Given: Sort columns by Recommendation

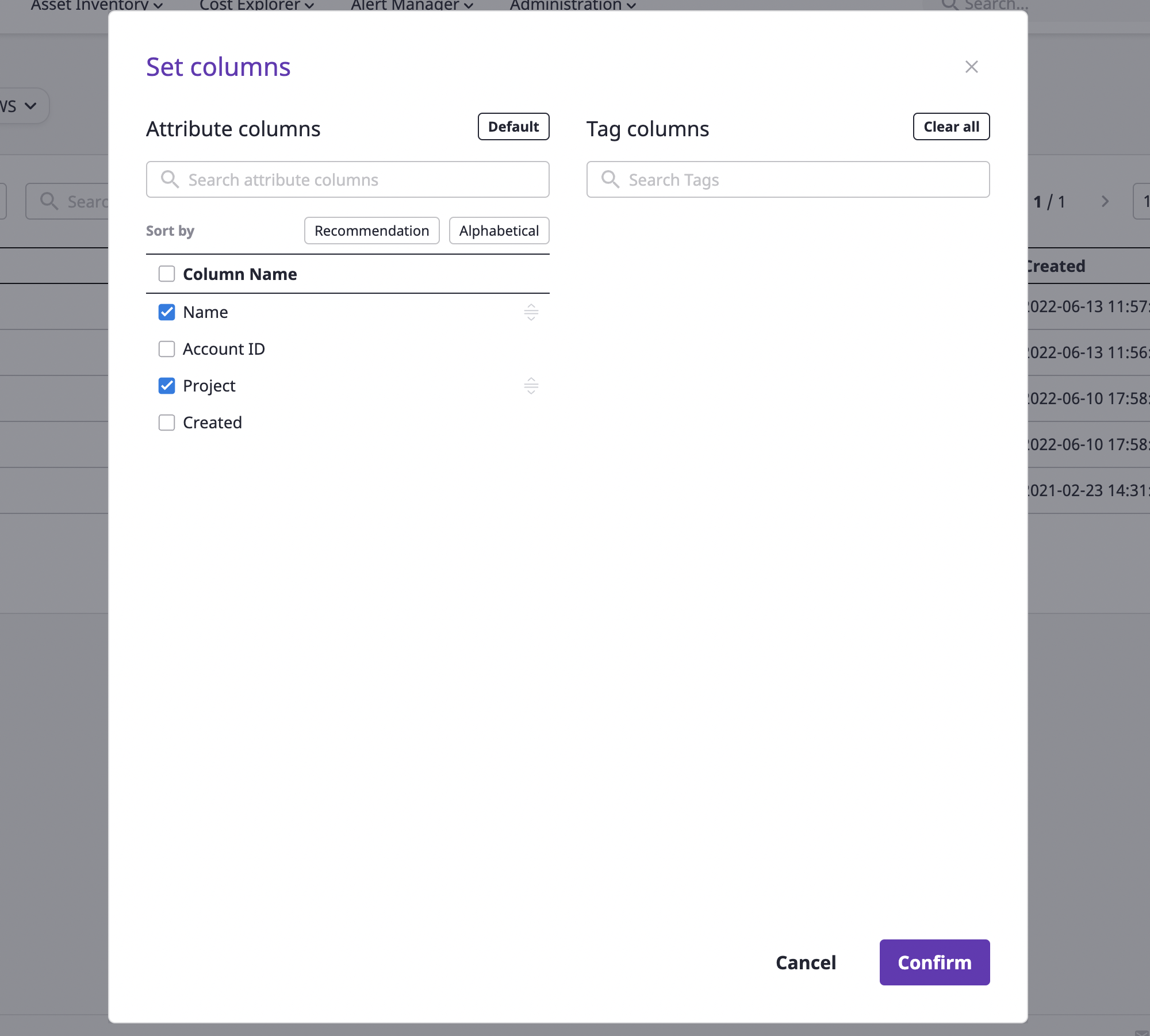Looking at the screenshot, I should click(371, 230).
